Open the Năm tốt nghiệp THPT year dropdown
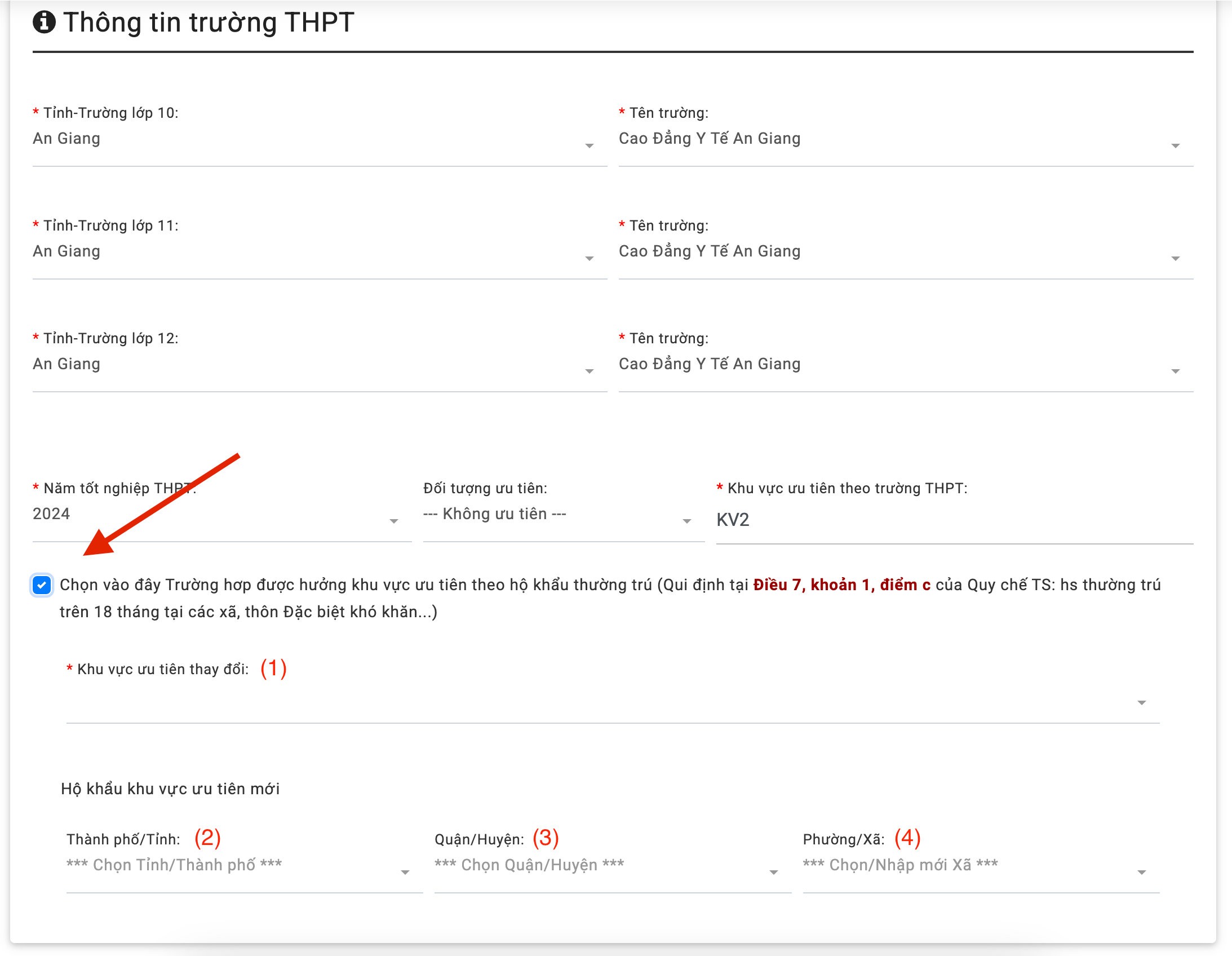This screenshot has width=1232, height=956. click(x=221, y=515)
